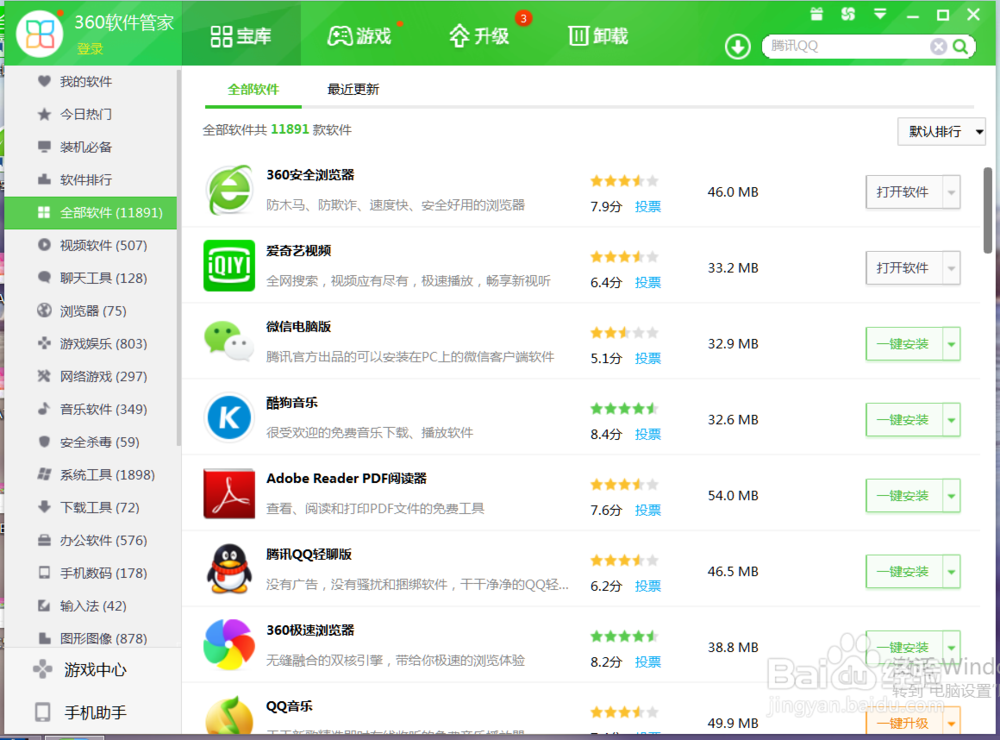This screenshot has width=1000, height=740.
Task: Expand install options arrow for 微信电脑版
Action: pos(952,344)
